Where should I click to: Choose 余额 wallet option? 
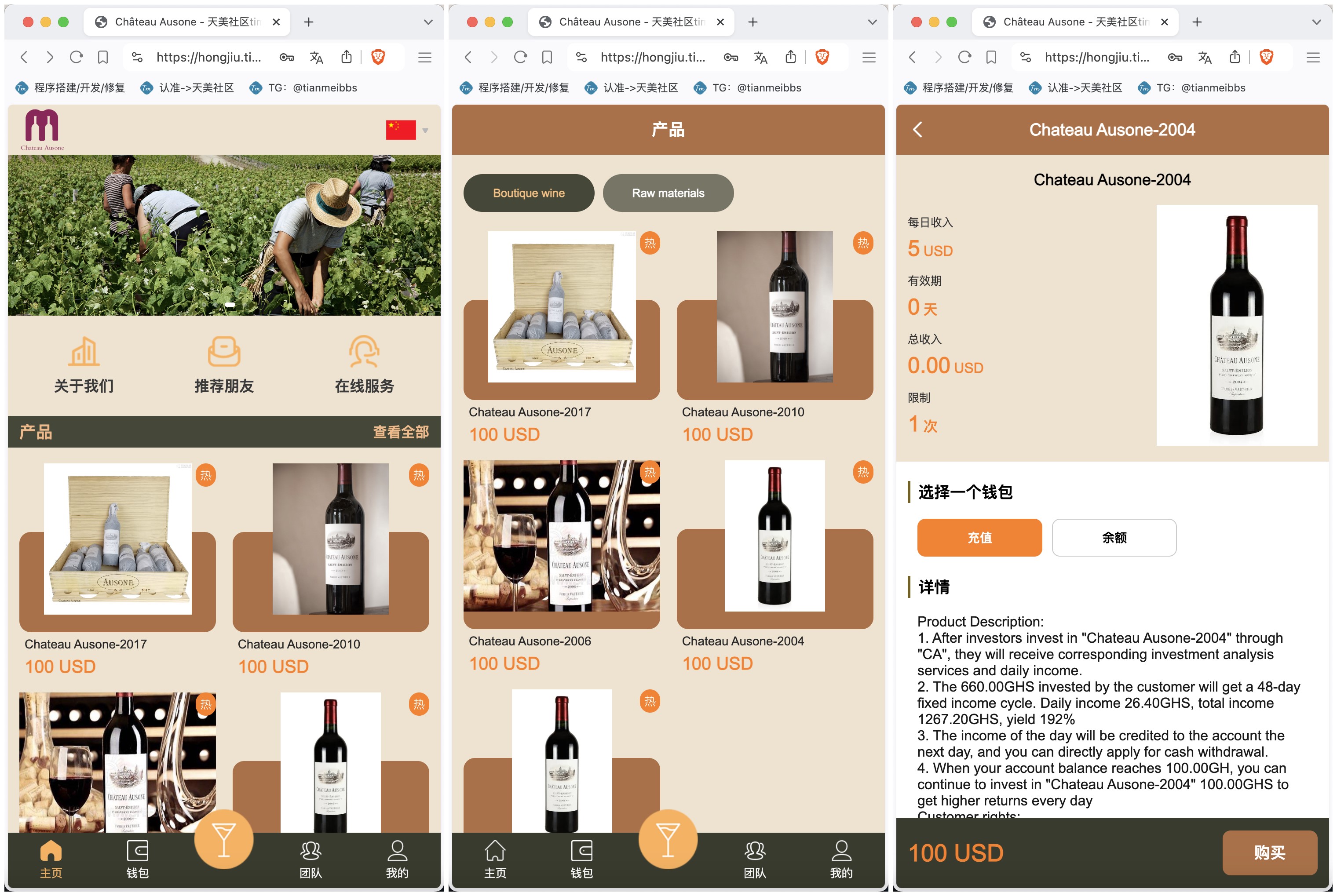[x=1114, y=538]
